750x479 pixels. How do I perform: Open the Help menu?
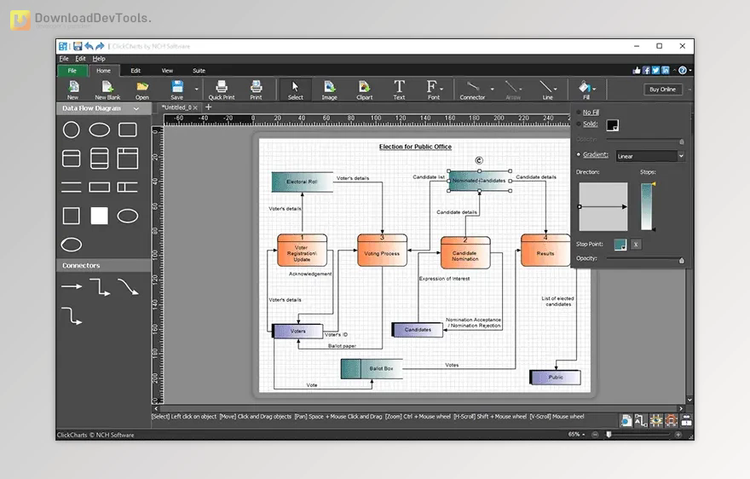(99, 59)
